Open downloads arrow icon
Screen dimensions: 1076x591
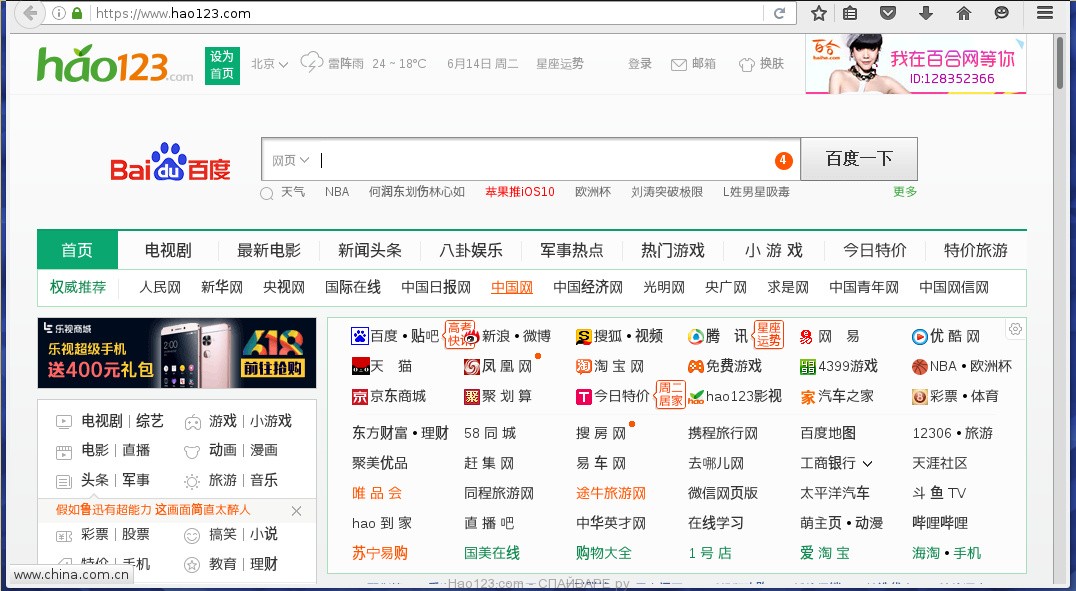pyautogui.click(x=926, y=13)
